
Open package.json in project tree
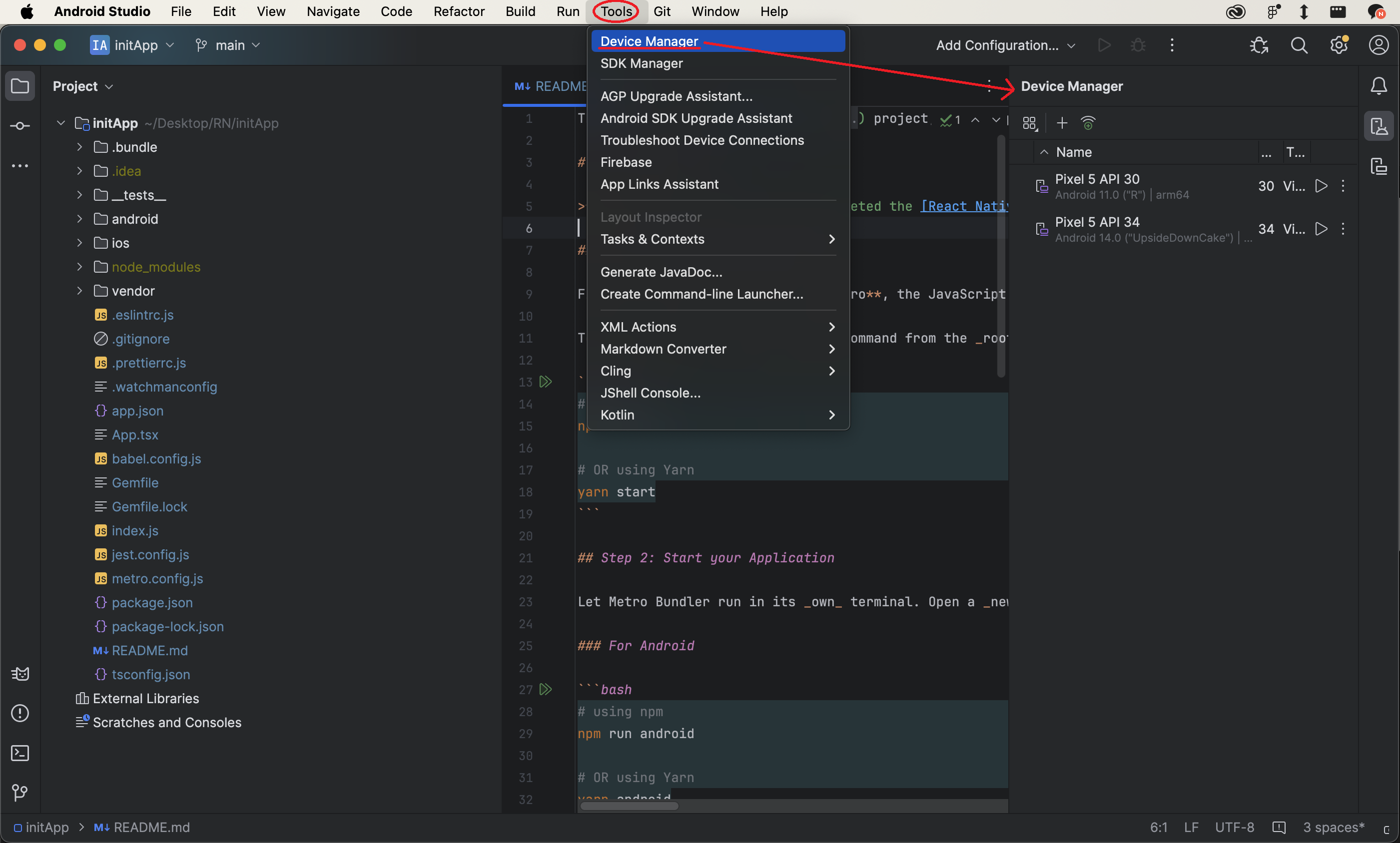[152, 602]
